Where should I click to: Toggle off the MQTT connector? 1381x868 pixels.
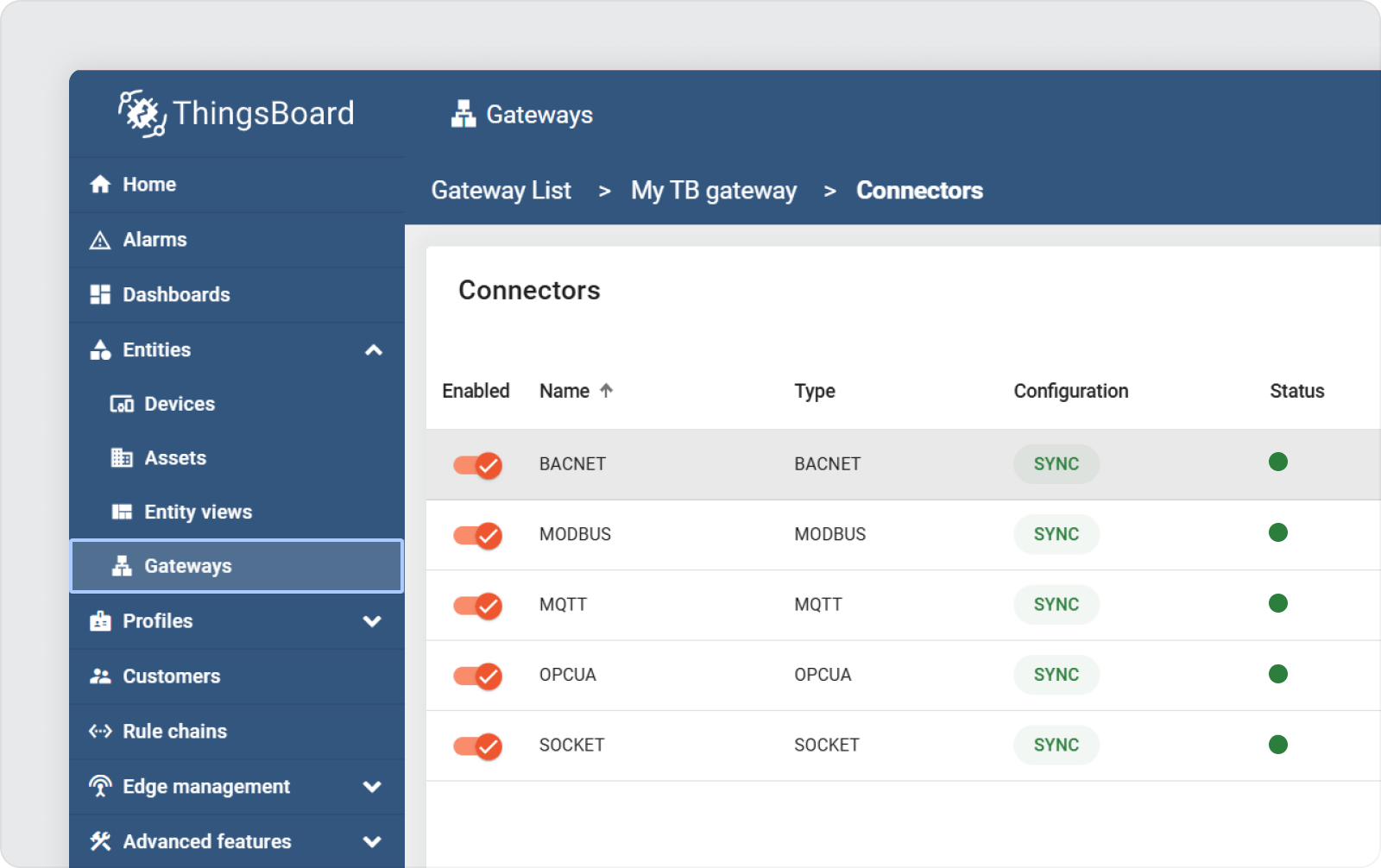point(478,606)
